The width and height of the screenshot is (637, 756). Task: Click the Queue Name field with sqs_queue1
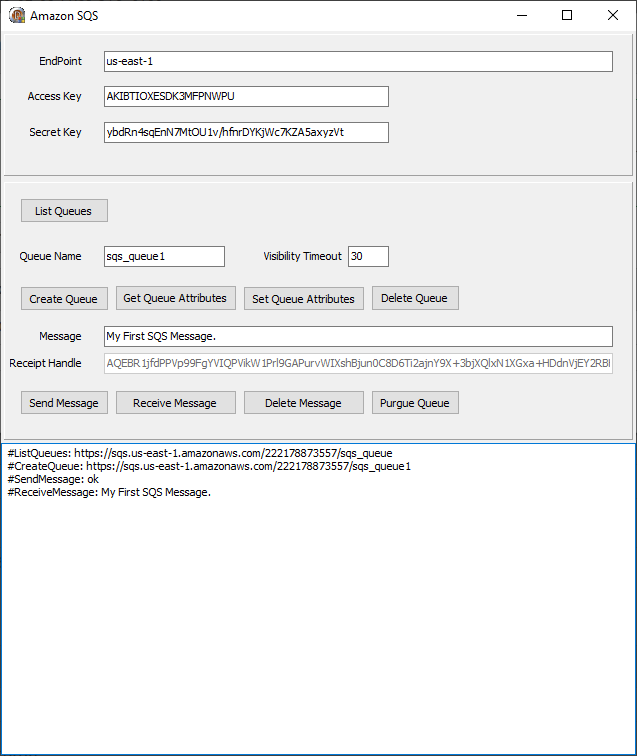[x=164, y=256]
